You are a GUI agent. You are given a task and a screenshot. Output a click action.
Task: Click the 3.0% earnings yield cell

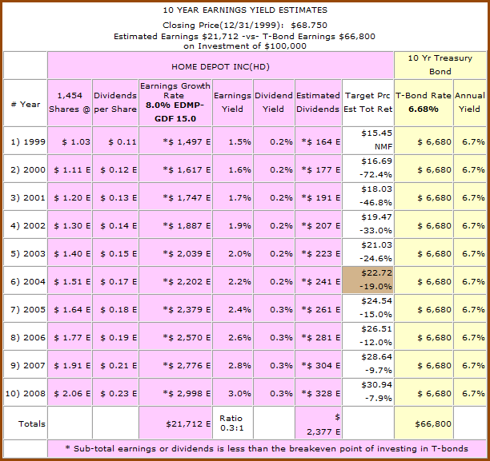click(x=232, y=392)
